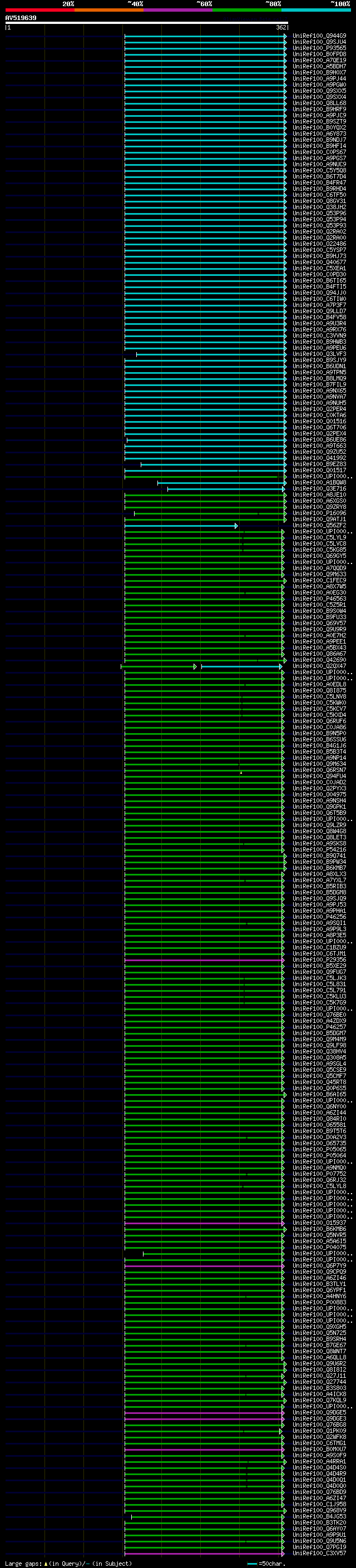Select the query name AV519639
The width and height of the screenshot is (356, 1568).
click(x=21, y=18)
